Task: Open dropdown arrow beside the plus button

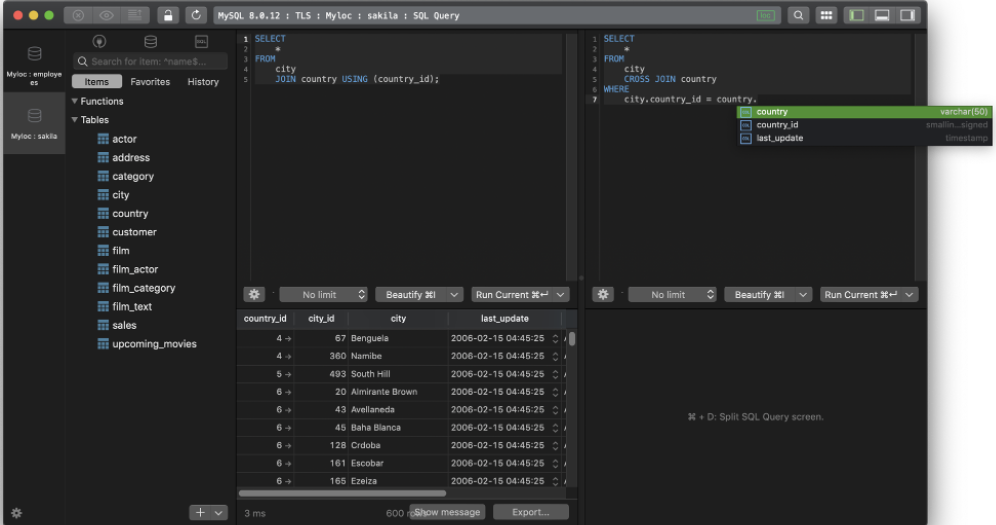Action: (219, 512)
